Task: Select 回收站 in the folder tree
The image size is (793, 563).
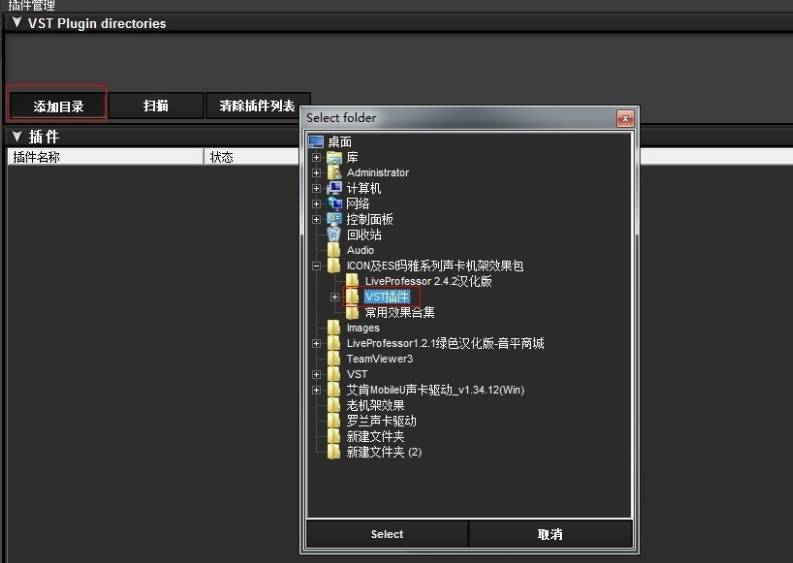Action: pyautogui.click(x=364, y=235)
